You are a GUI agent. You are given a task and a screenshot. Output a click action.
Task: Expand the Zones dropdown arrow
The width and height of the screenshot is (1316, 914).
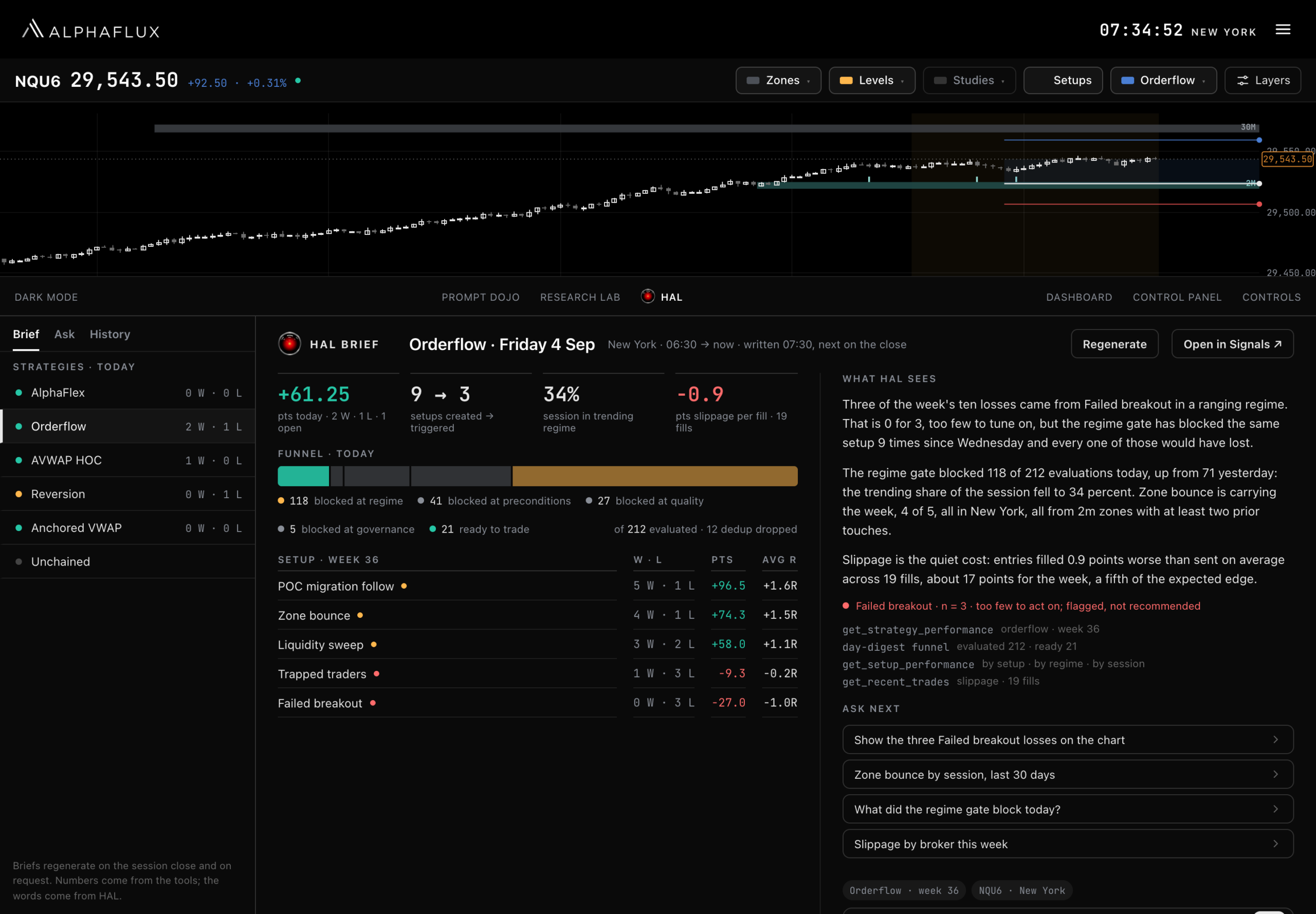point(808,81)
